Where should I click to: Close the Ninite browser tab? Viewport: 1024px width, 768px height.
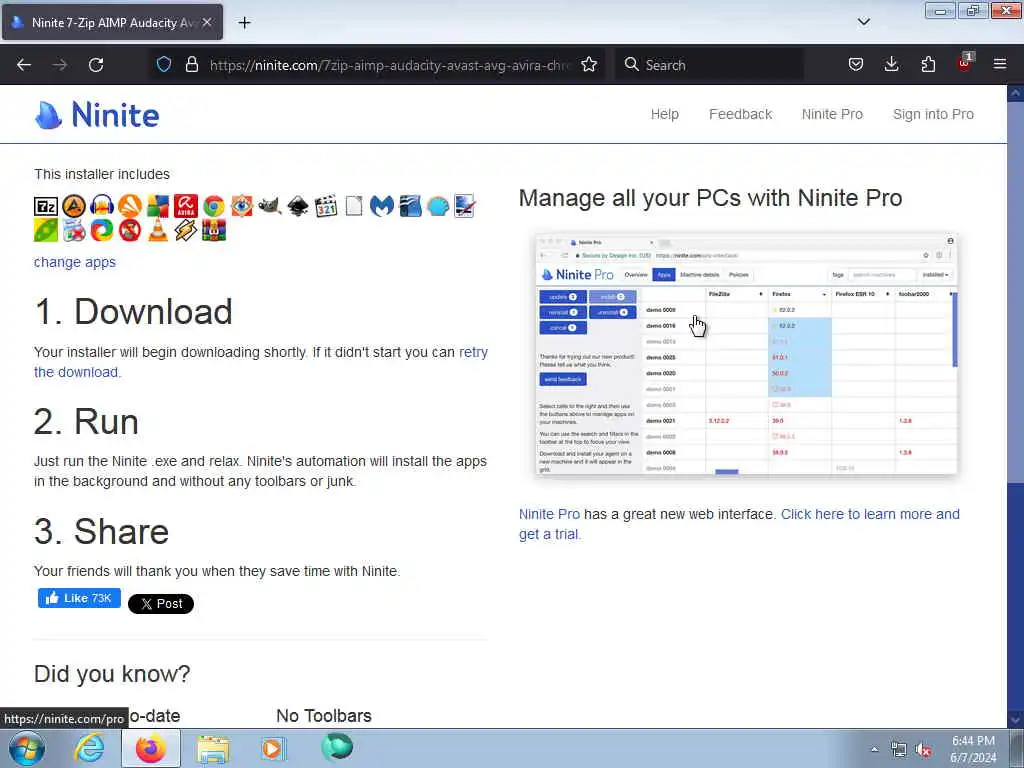point(207,22)
